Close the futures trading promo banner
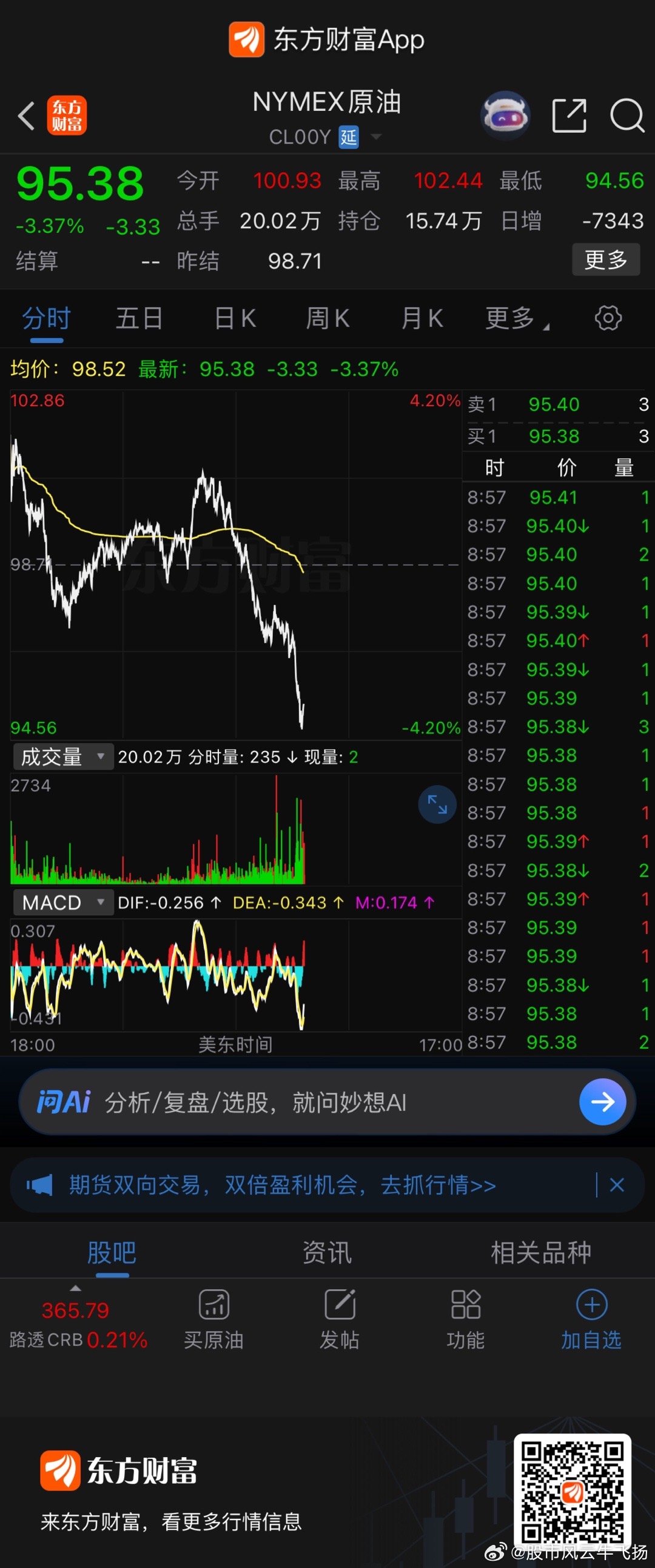Screen dimensions: 655x1568 click(x=617, y=1184)
